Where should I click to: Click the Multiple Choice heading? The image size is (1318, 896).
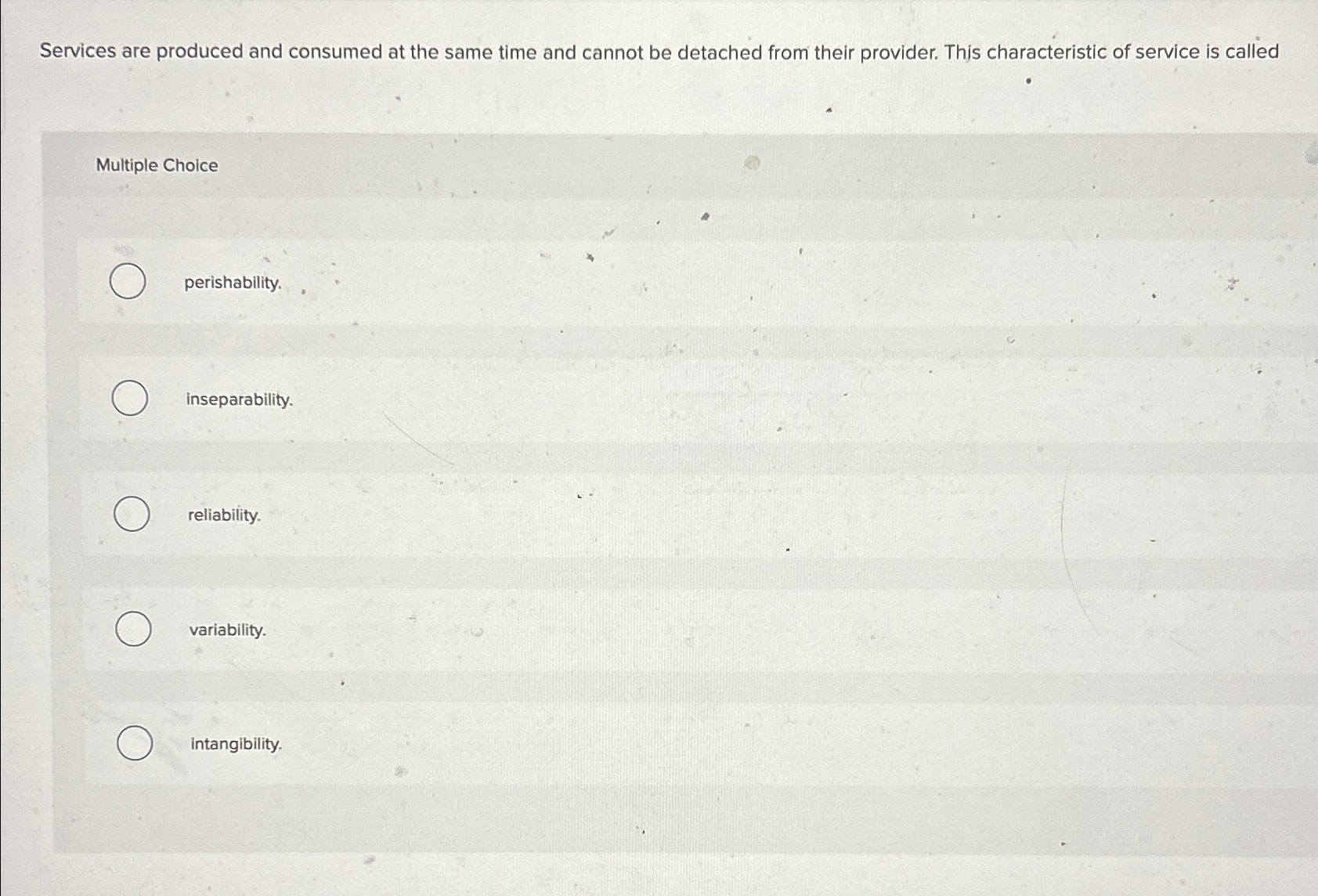pyautogui.click(x=154, y=165)
